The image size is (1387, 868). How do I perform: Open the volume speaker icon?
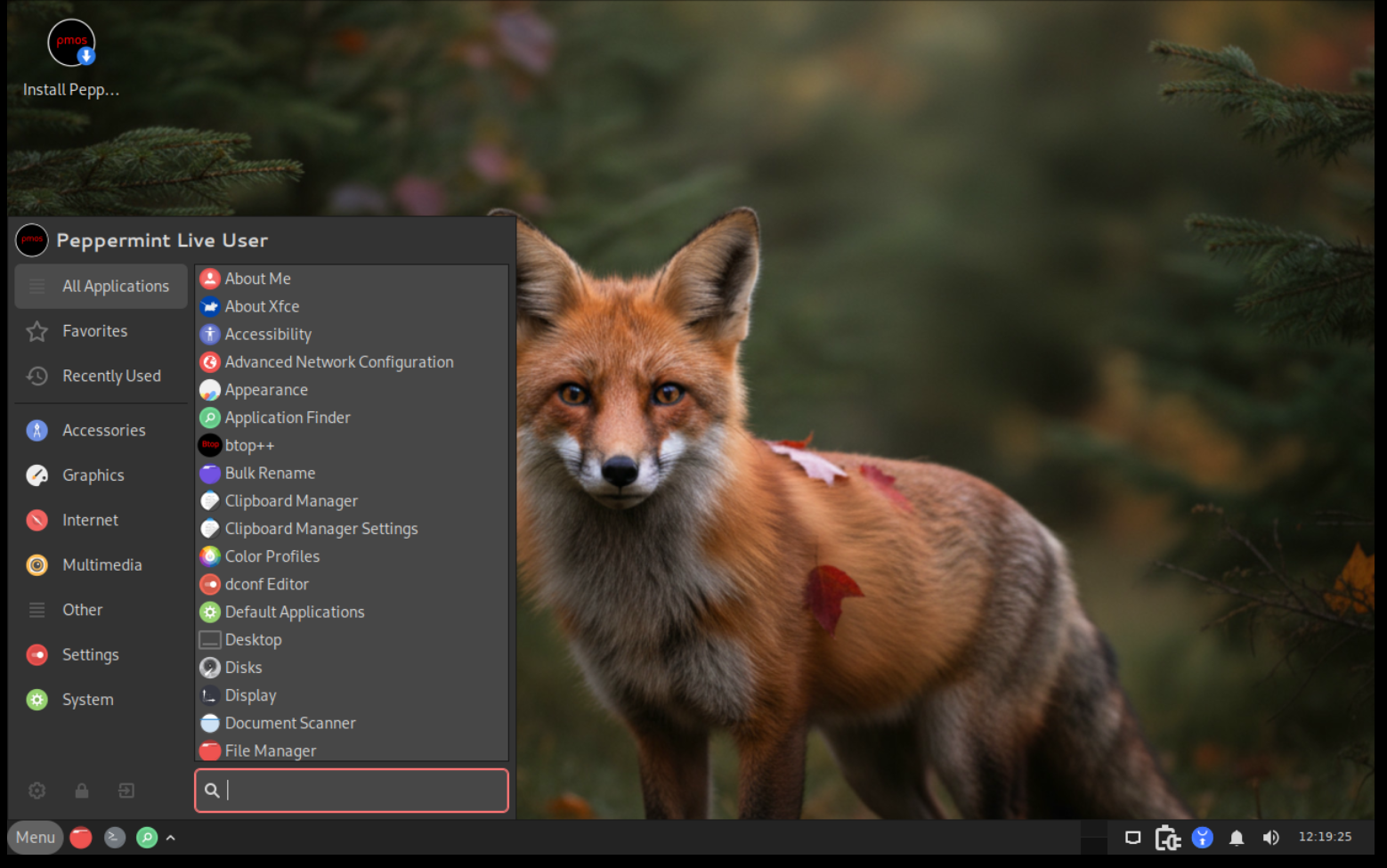point(1270,838)
